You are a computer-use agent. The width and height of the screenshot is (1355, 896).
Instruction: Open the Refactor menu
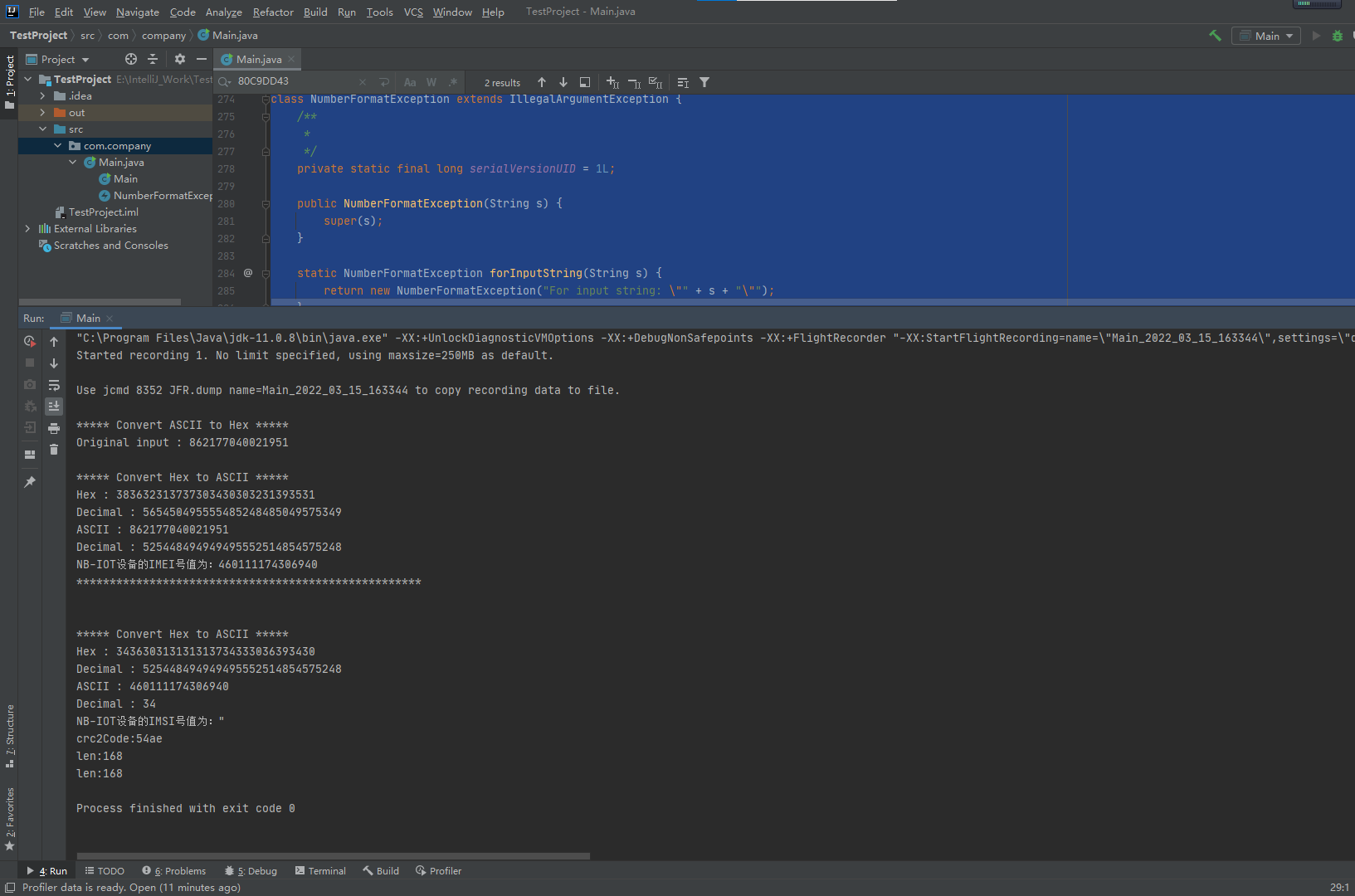click(x=273, y=12)
